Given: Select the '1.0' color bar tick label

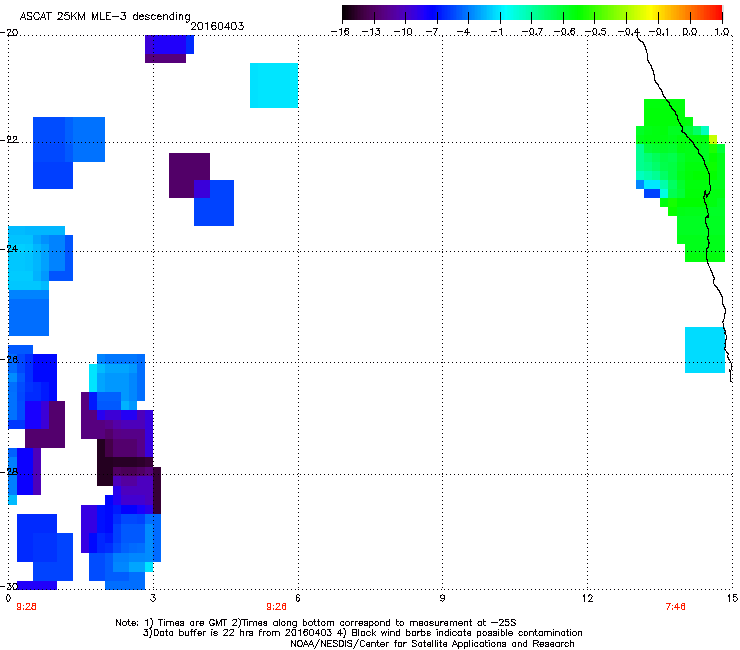Looking at the screenshot, I should [722, 32].
